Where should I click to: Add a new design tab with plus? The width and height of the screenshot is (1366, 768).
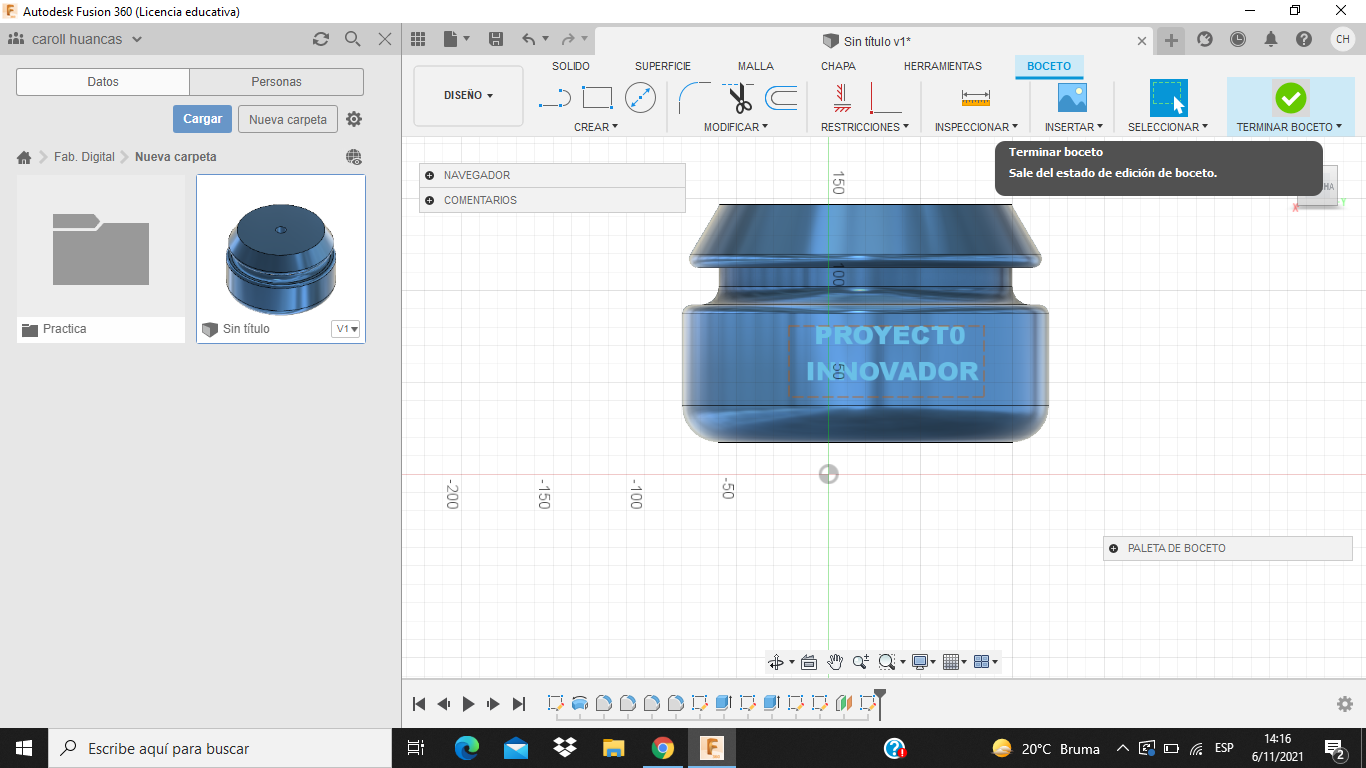coord(1171,40)
